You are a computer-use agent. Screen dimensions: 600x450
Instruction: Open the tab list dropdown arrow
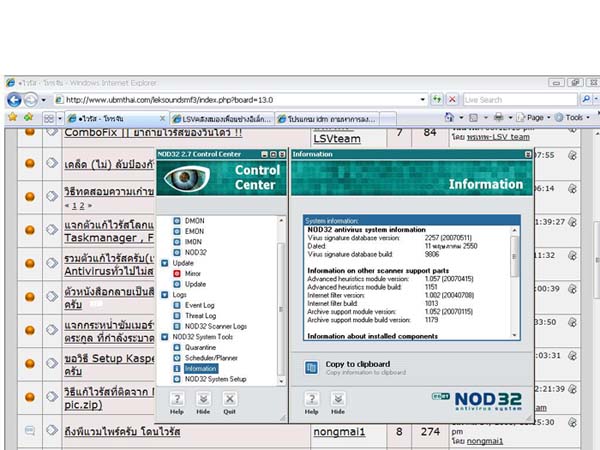coord(60,119)
